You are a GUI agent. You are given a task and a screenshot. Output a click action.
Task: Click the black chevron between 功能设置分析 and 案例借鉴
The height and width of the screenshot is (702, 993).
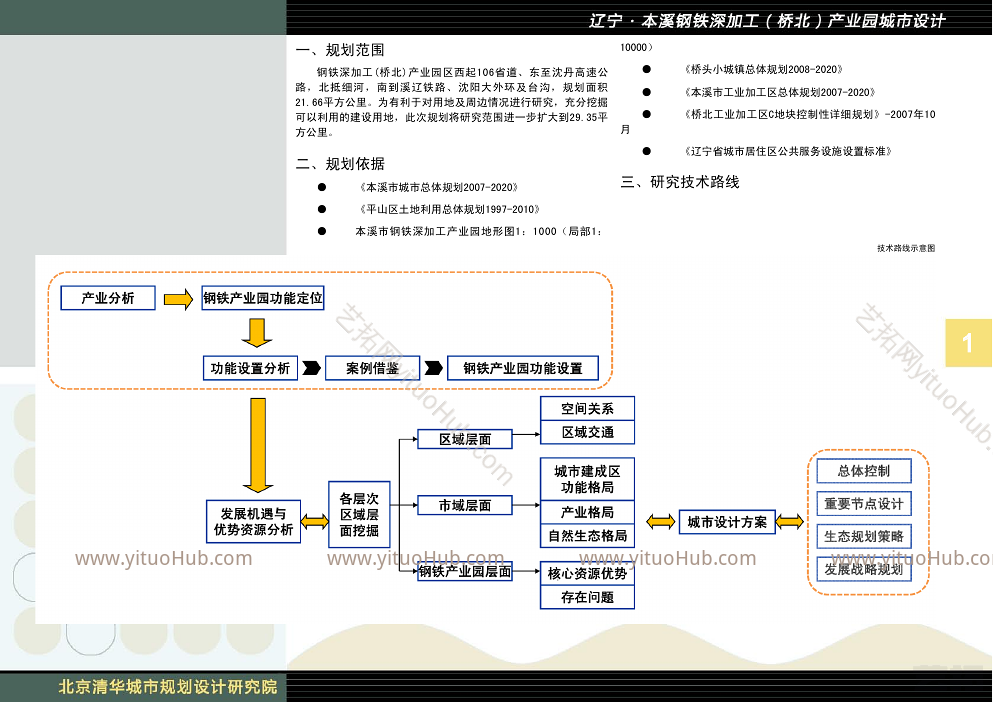pos(311,368)
